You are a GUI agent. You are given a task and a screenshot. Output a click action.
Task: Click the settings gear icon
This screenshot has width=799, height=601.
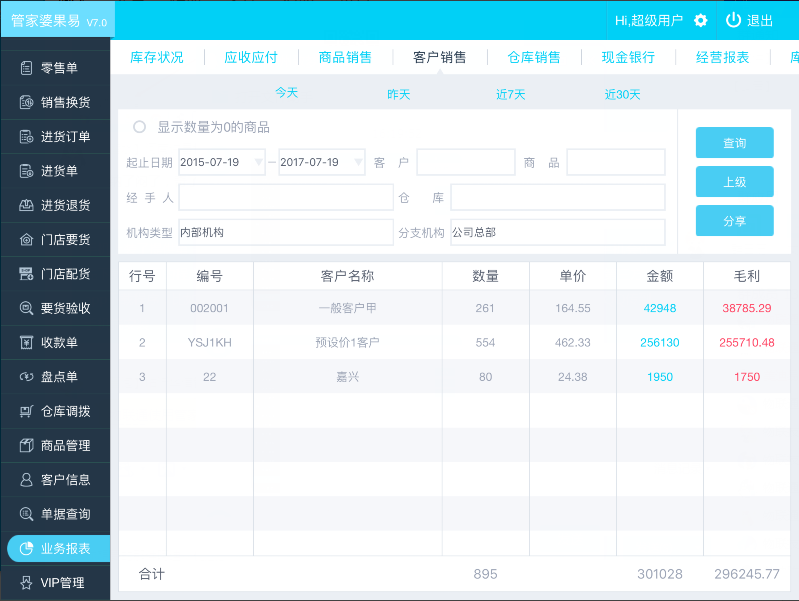click(700, 20)
